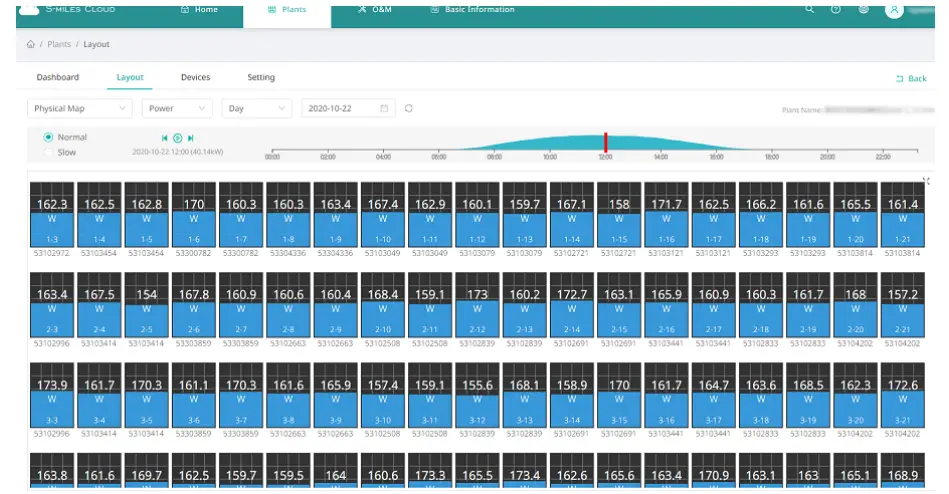
Task: Click the refresh icon beside the date
Action: [409, 108]
